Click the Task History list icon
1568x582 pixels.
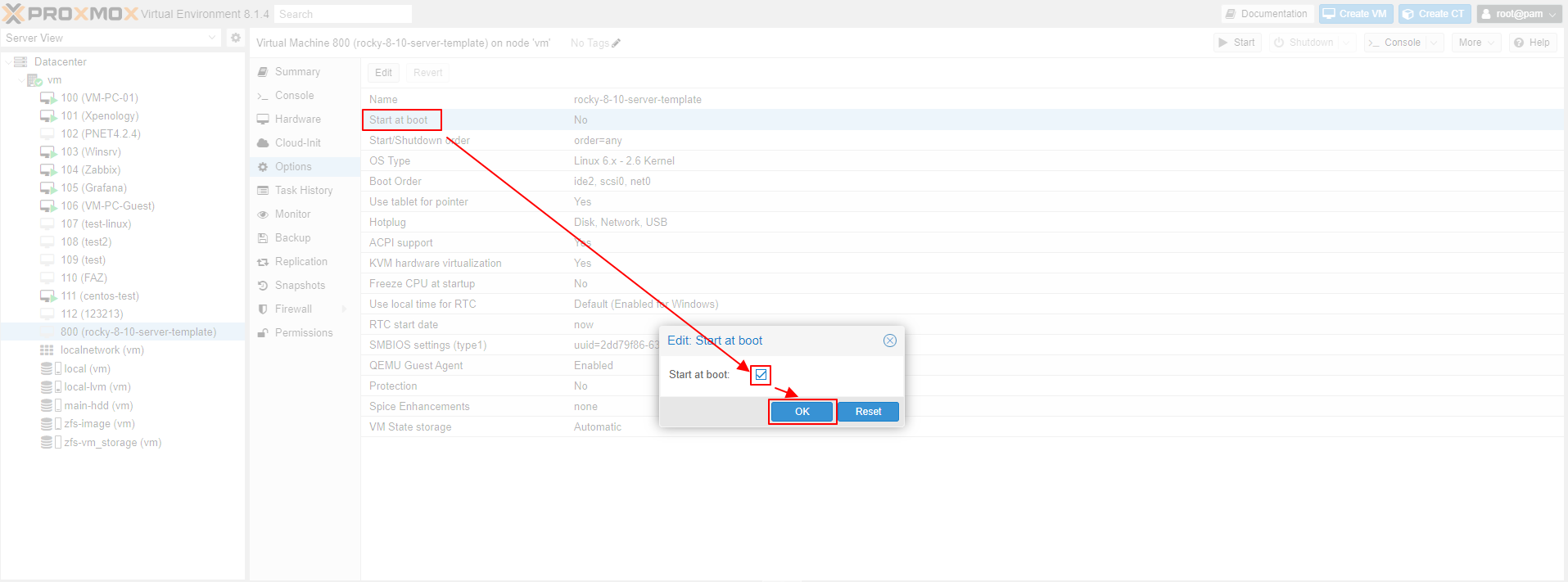click(x=263, y=191)
